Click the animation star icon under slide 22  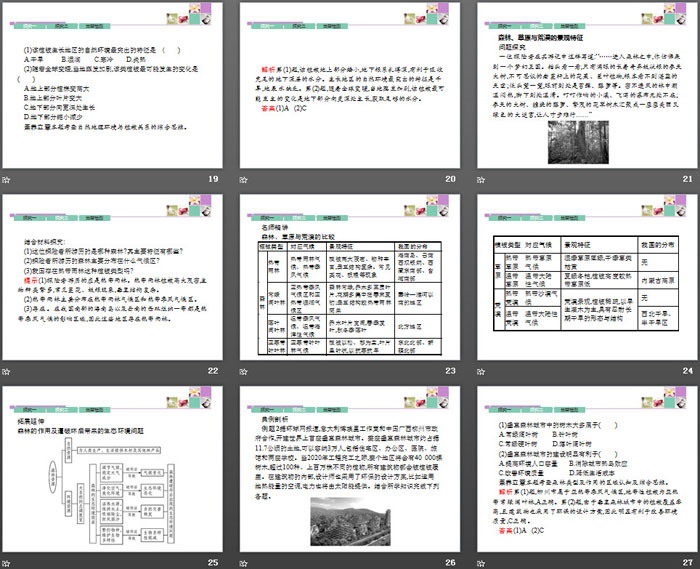(x=8, y=371)
